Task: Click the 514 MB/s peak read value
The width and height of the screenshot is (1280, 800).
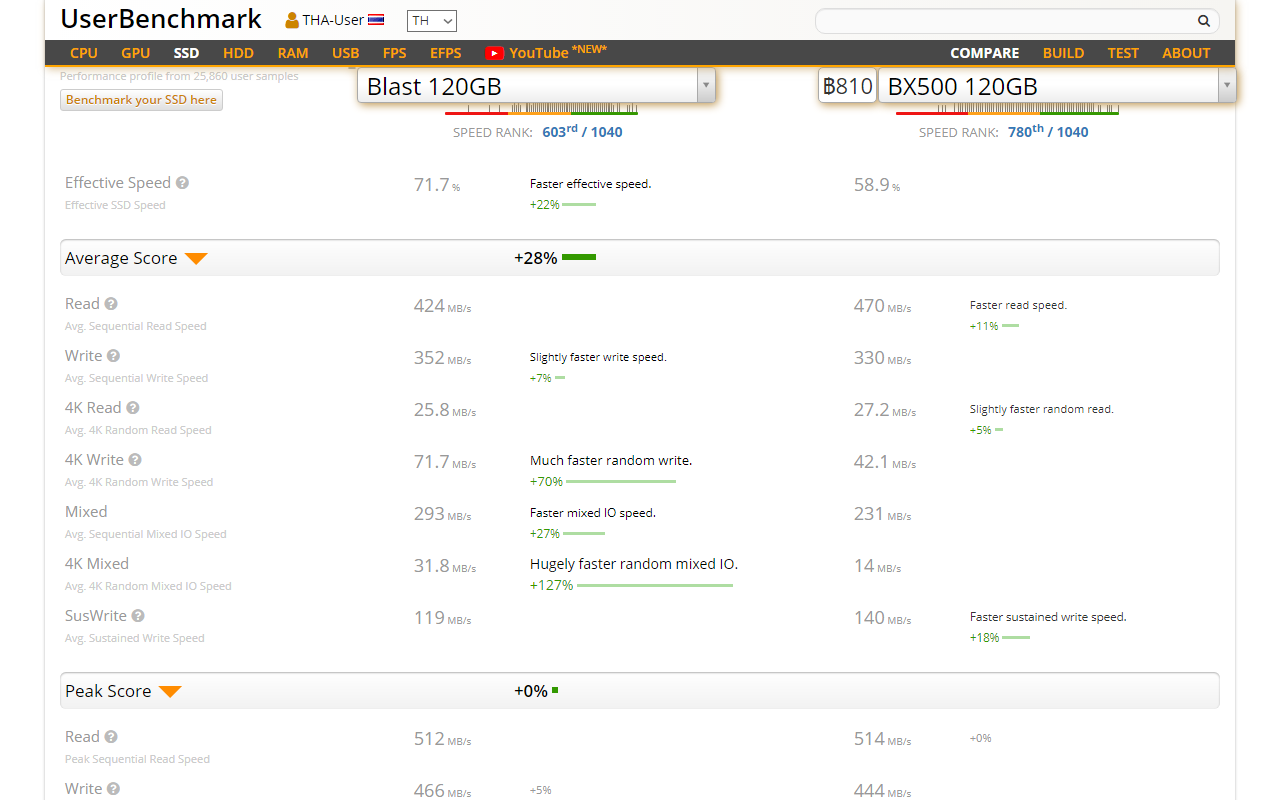Action: point(882,739)
